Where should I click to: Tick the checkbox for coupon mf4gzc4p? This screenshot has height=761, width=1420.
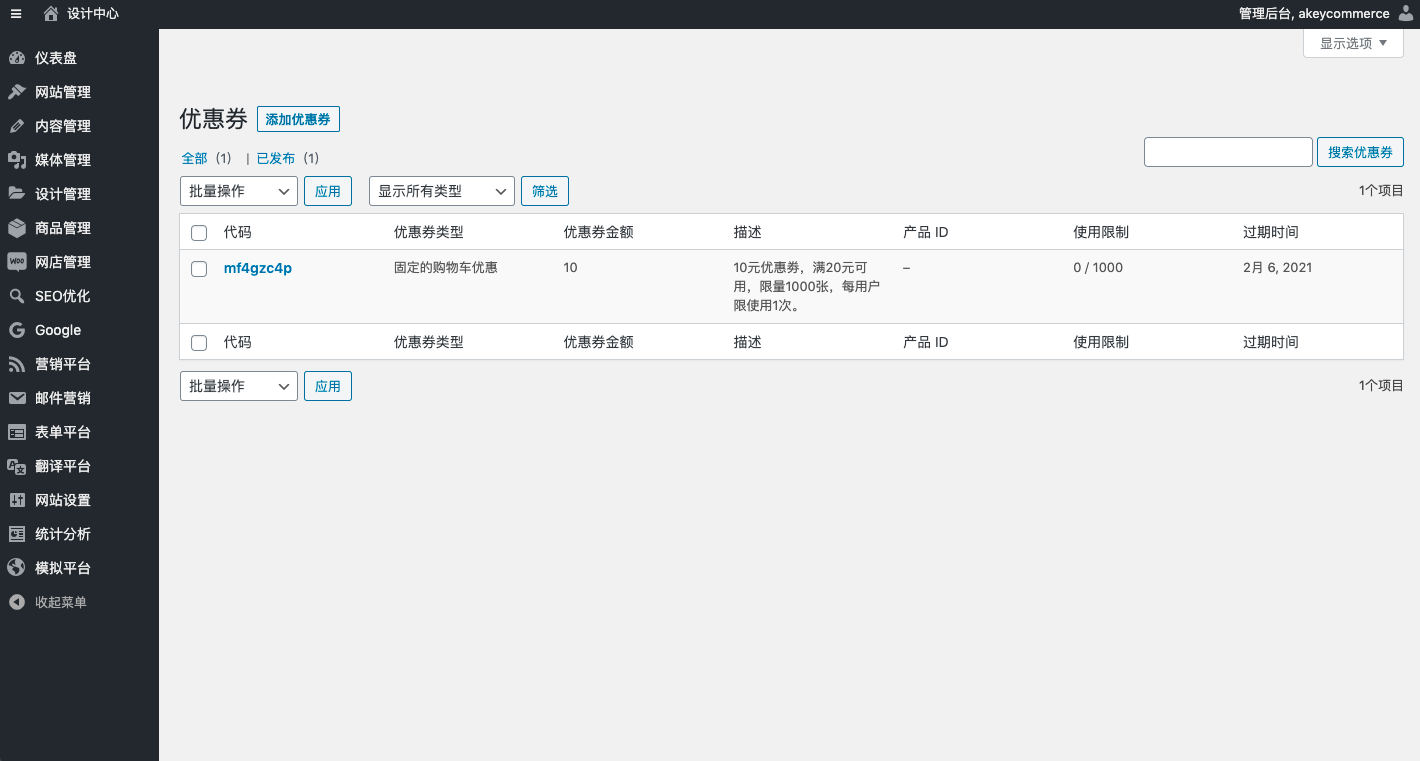pyautogui.click(x=199, y=269)
